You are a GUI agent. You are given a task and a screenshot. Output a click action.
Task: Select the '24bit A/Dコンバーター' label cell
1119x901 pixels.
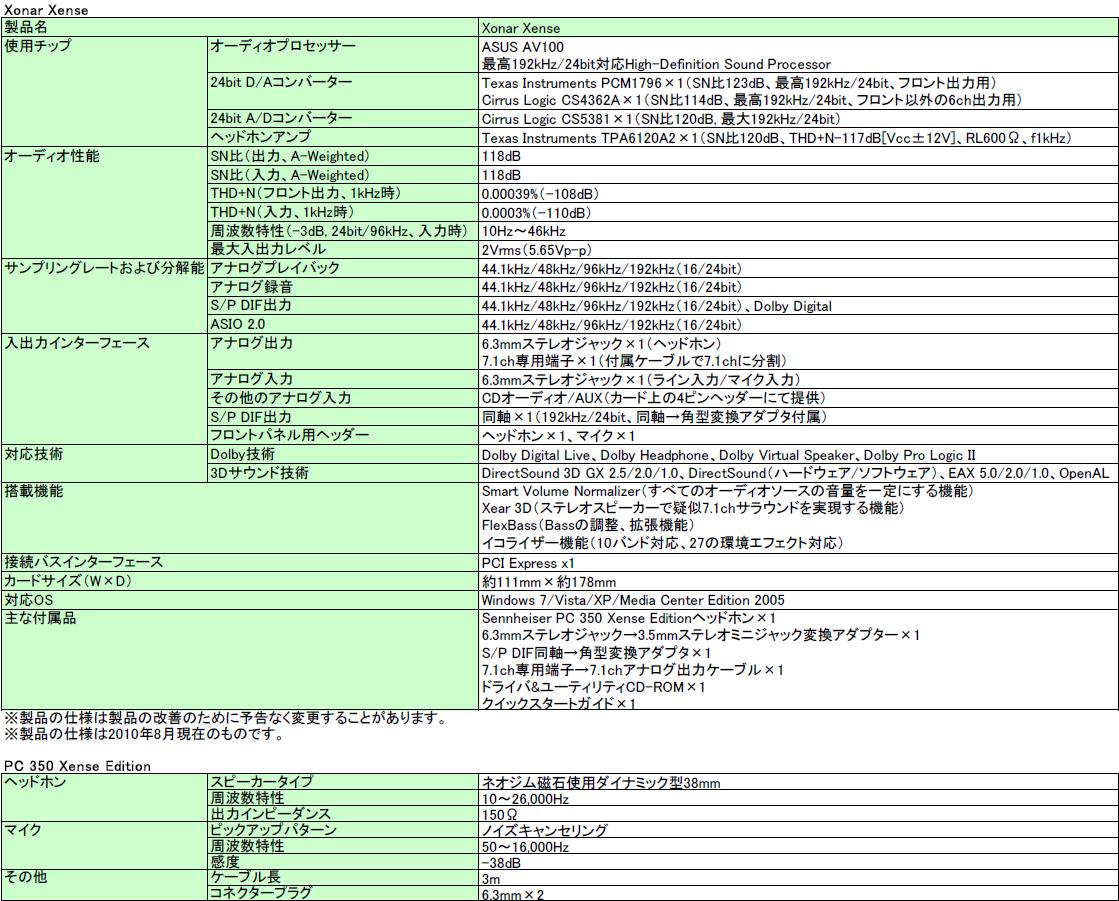343,118
